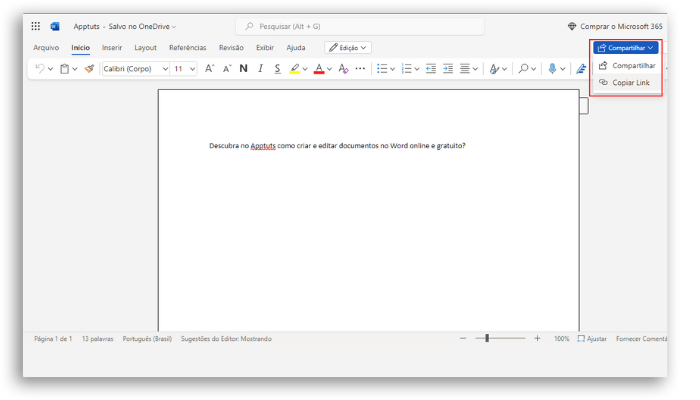Image resolution: width=700 pixels, height=400 pixels.
Task: Expand find options dropdown arrow
Action: [x=533, y=69]
